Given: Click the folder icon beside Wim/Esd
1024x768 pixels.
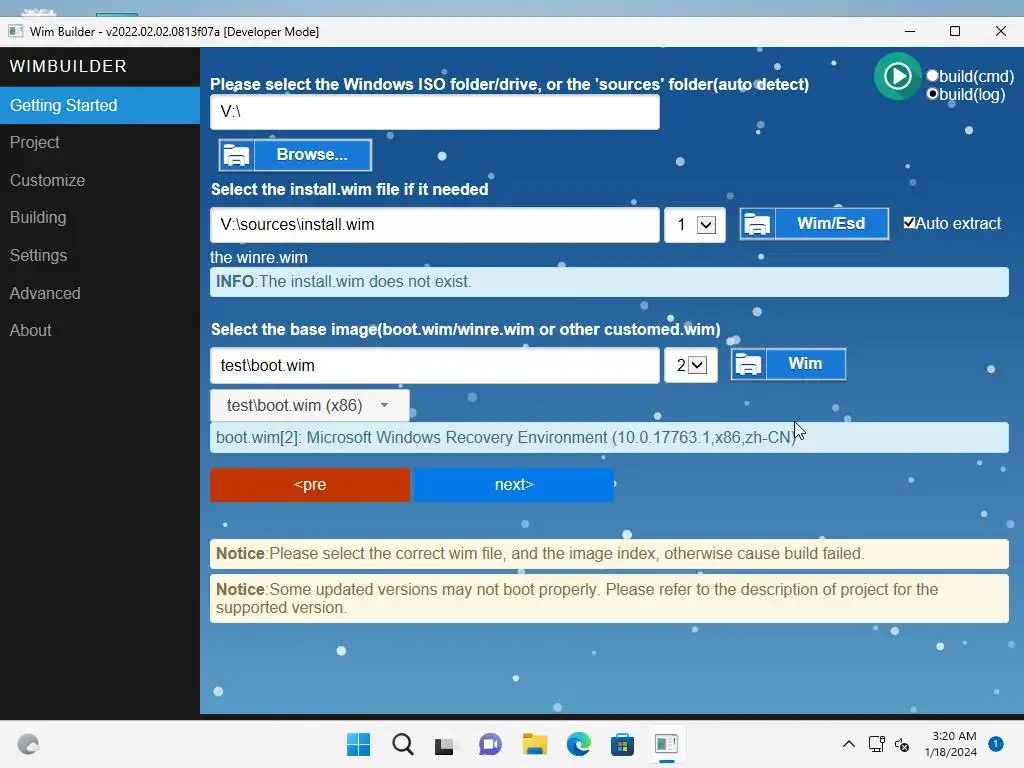Looking at the screenshot, I should pos(758,224).
